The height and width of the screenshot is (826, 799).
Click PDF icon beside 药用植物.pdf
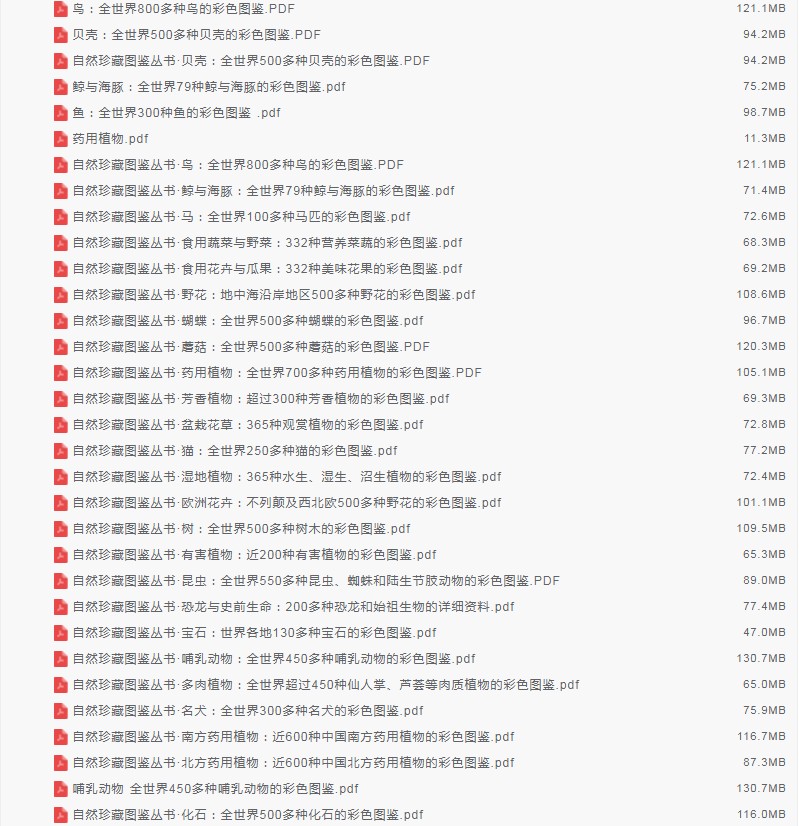(x=61, y=139)
